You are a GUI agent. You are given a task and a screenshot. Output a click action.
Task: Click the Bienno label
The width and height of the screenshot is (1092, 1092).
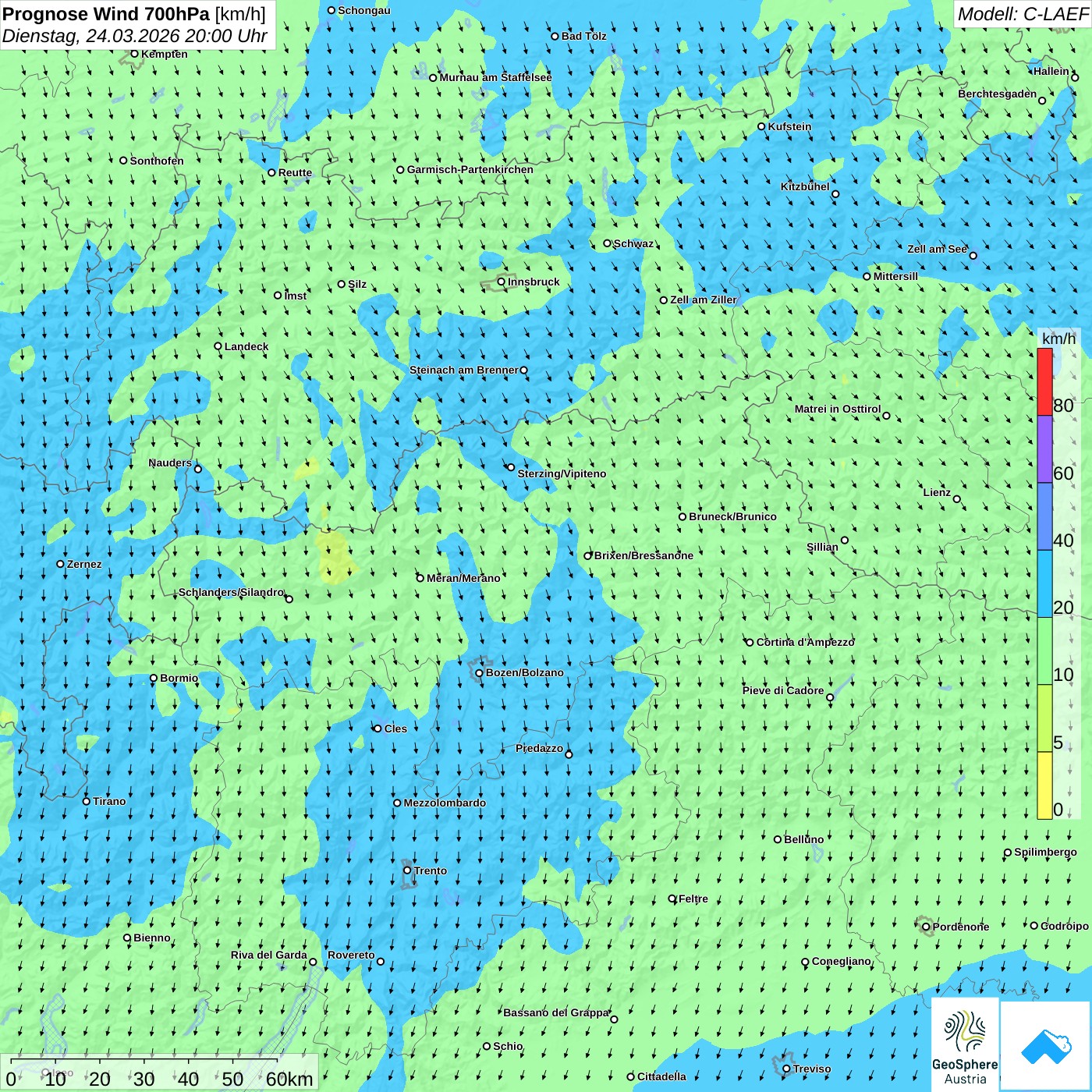point(152,938)
